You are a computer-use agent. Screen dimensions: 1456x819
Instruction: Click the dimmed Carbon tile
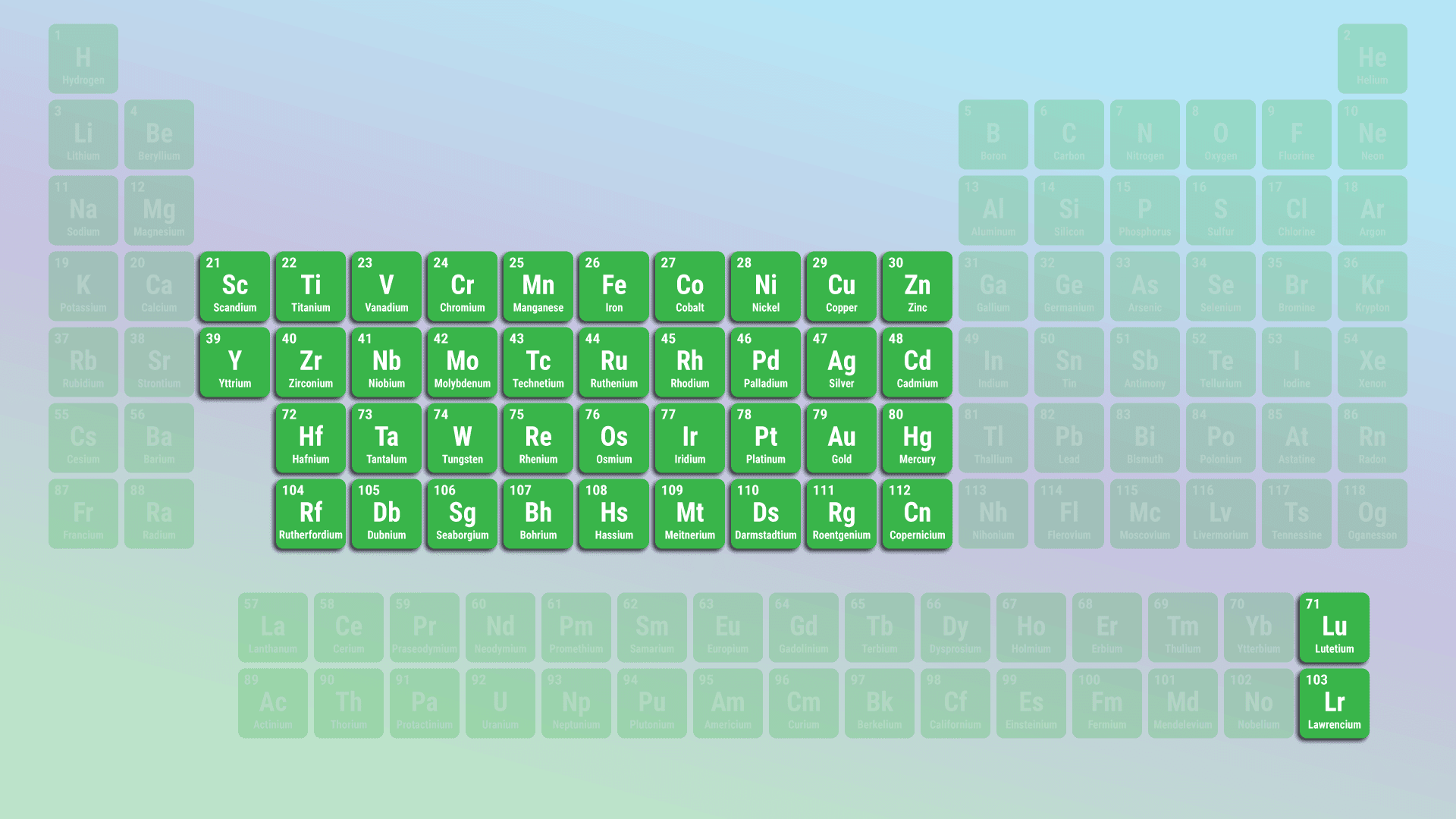pyautogui.click(x=1068, y=134)
